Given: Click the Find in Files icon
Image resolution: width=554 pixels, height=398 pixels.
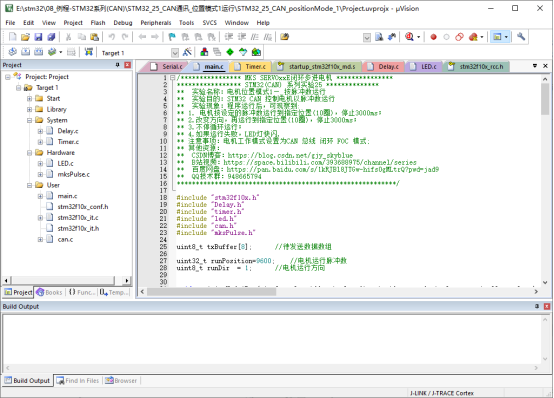Looking at the screenshot, I should click(379, 37).
